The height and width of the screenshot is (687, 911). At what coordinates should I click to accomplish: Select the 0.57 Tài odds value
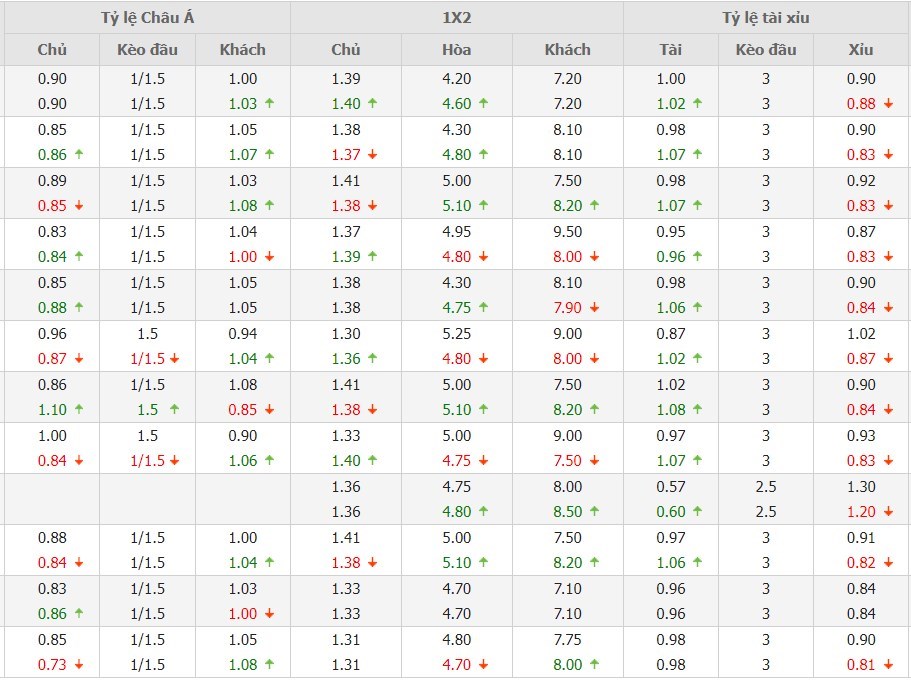[671, 486]
